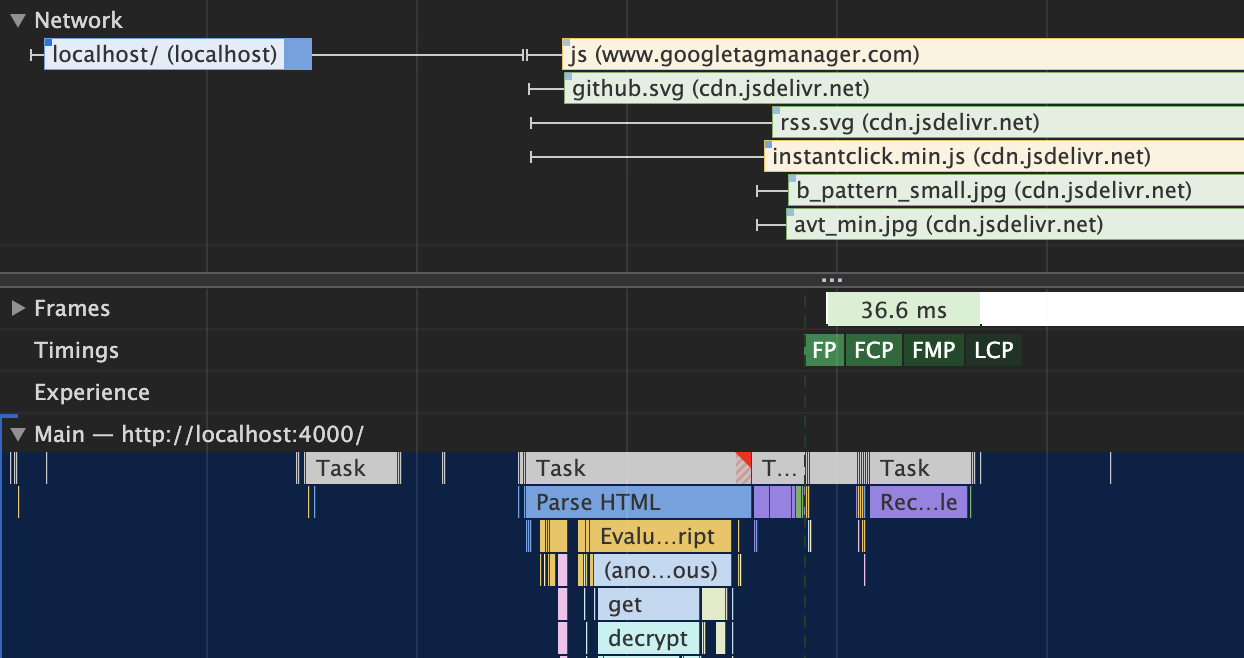
Task: Expand the Frames track
Action: click(x=17, y=309)
